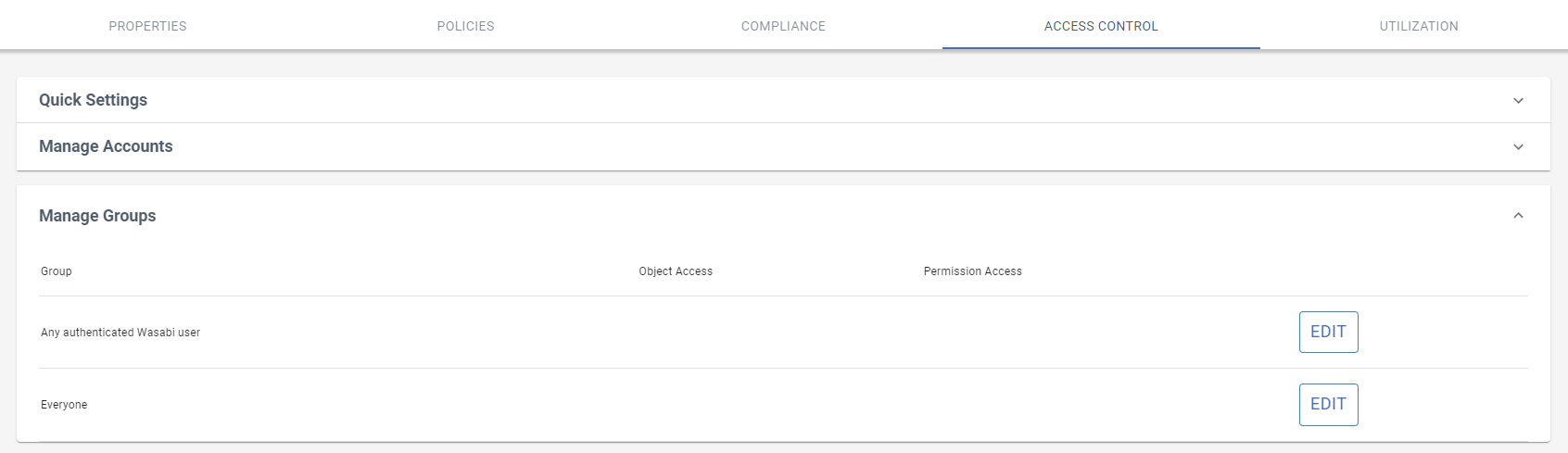View the Utilization tab
This screenshot has width=1568, height=453.
pos(1419,26)
